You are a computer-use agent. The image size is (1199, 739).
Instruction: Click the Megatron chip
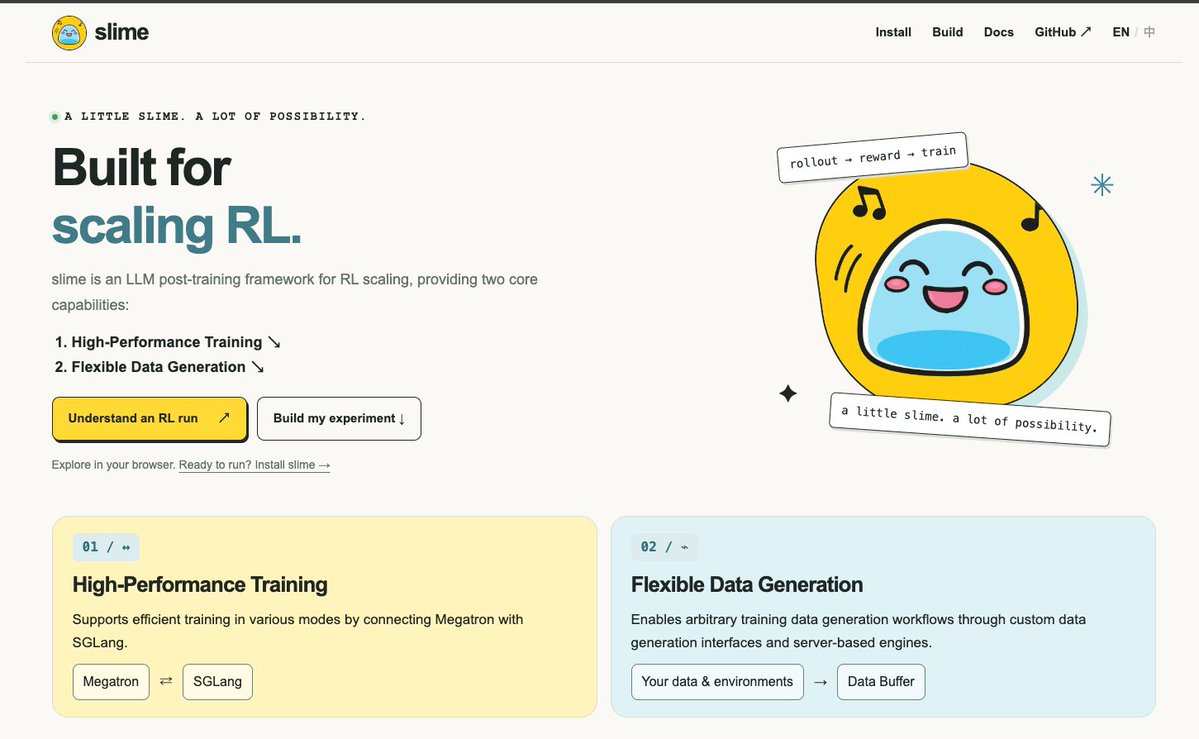[x=111, y=682]
